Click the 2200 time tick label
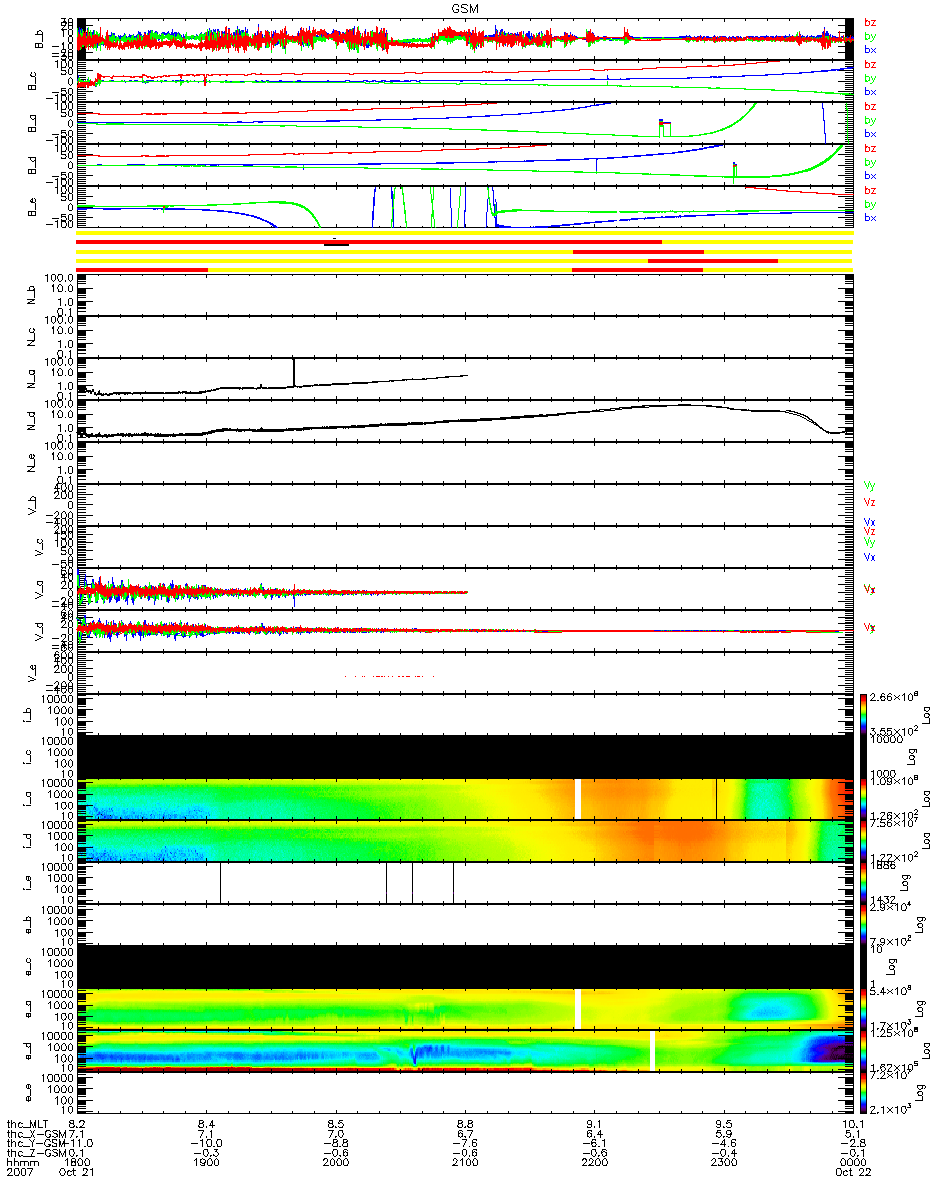 click(x=594, y=1163)
